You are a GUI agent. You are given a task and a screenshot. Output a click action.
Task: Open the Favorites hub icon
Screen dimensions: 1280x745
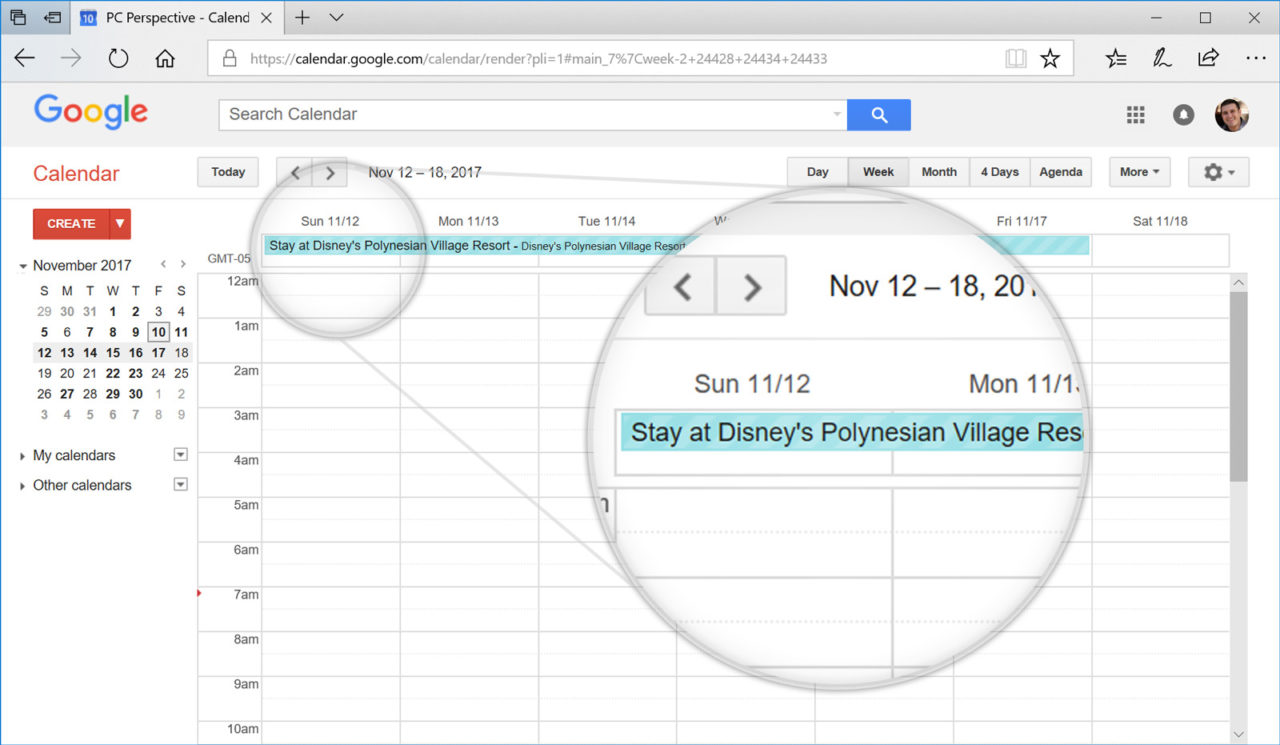click(1116, 58)
